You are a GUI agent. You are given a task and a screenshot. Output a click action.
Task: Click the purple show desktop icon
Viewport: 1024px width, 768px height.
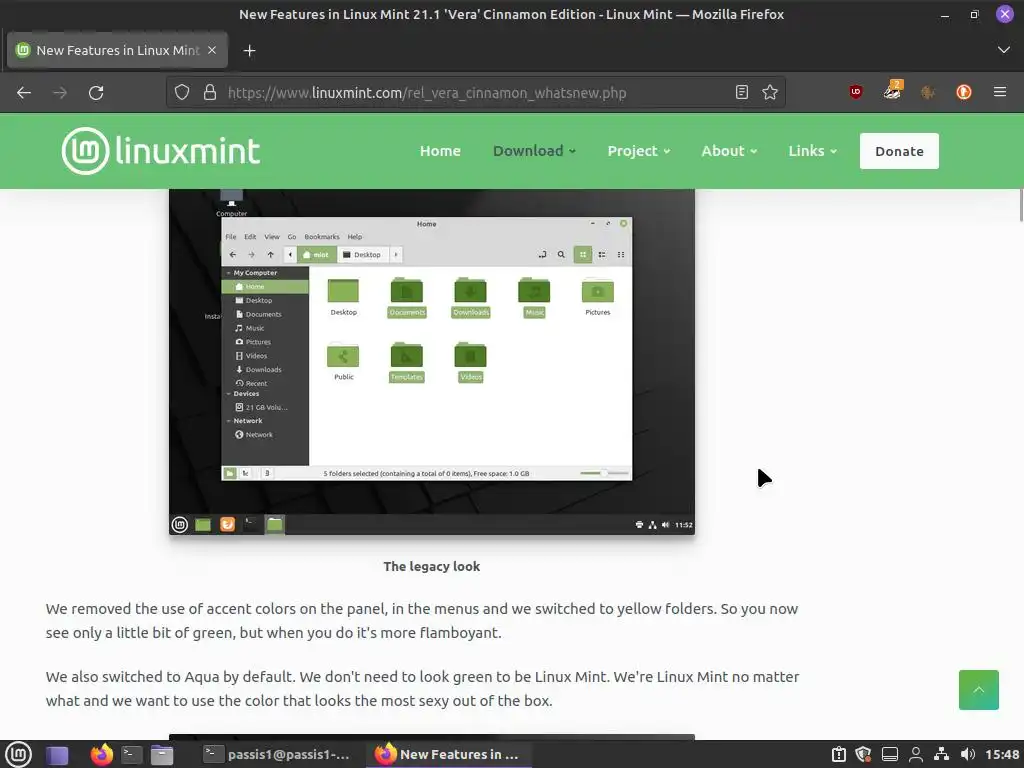coord(57,755)
